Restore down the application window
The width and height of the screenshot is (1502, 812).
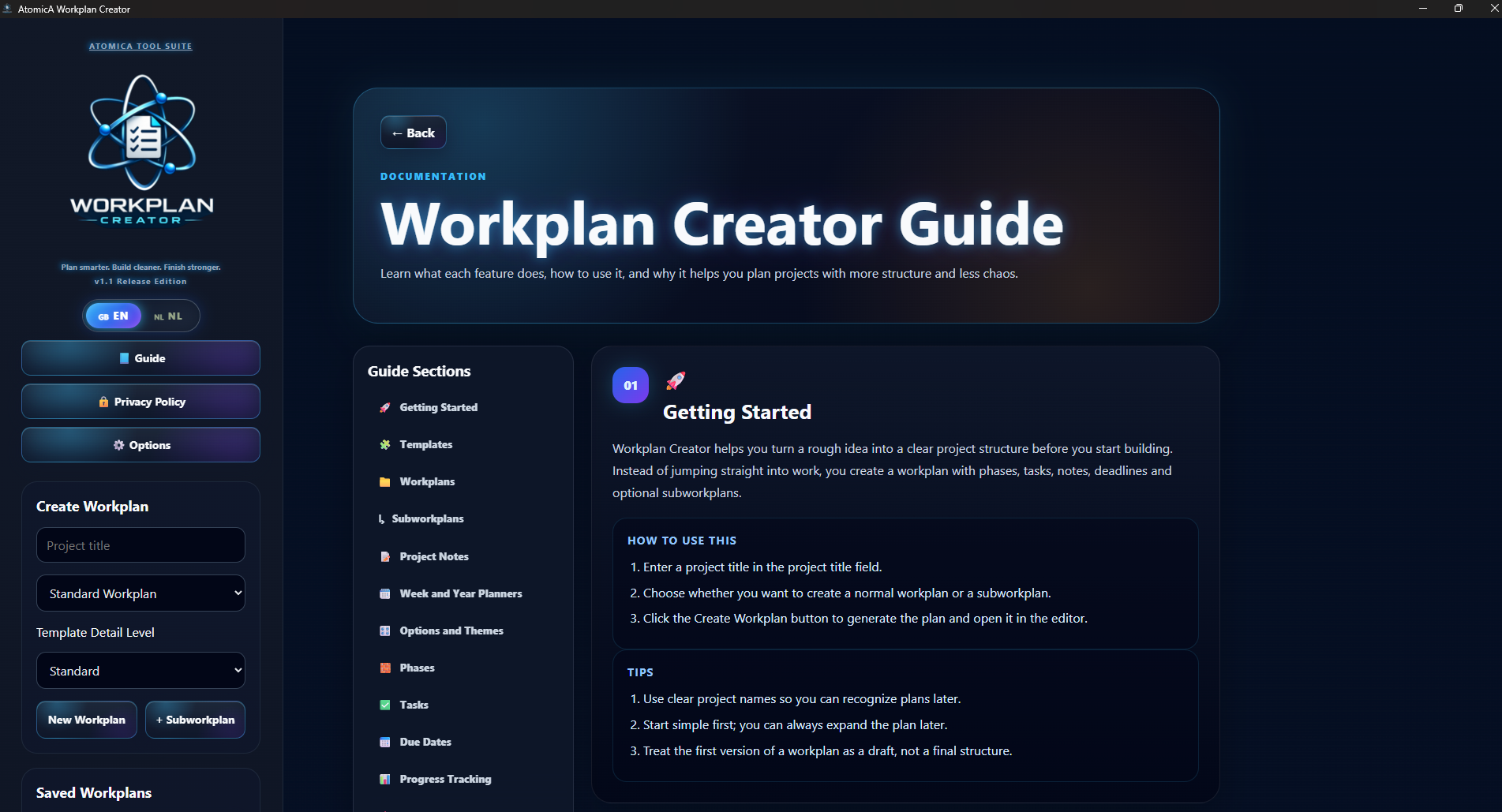pyautogui.click(x=1459, y=9)
